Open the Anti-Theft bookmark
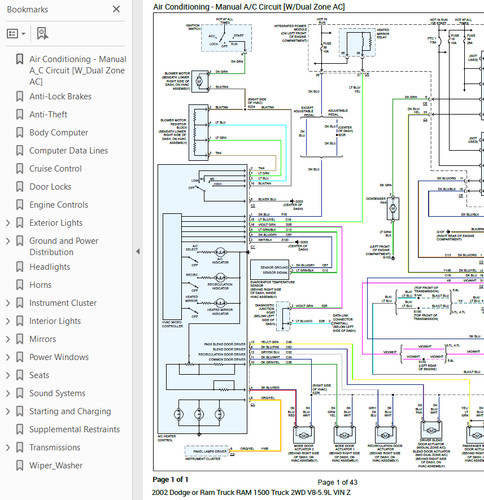This screenshot has width=484, height=500. coord(48,114)
